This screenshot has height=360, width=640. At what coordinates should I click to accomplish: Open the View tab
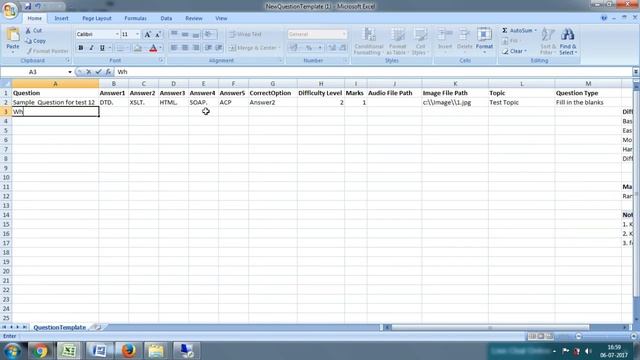pos(221,18)
